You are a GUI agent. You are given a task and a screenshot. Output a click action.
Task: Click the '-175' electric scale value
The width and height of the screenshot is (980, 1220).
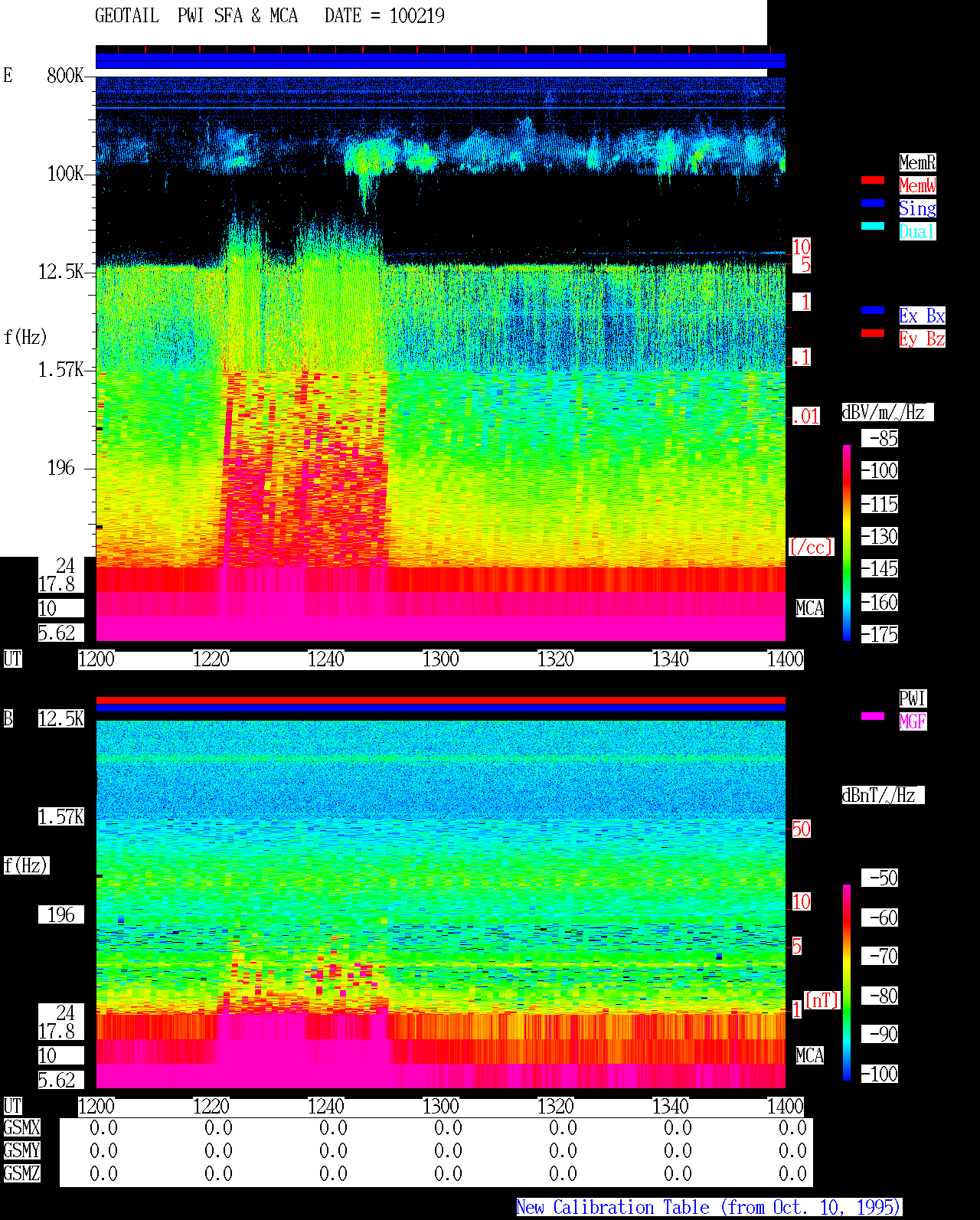(880, 634)
